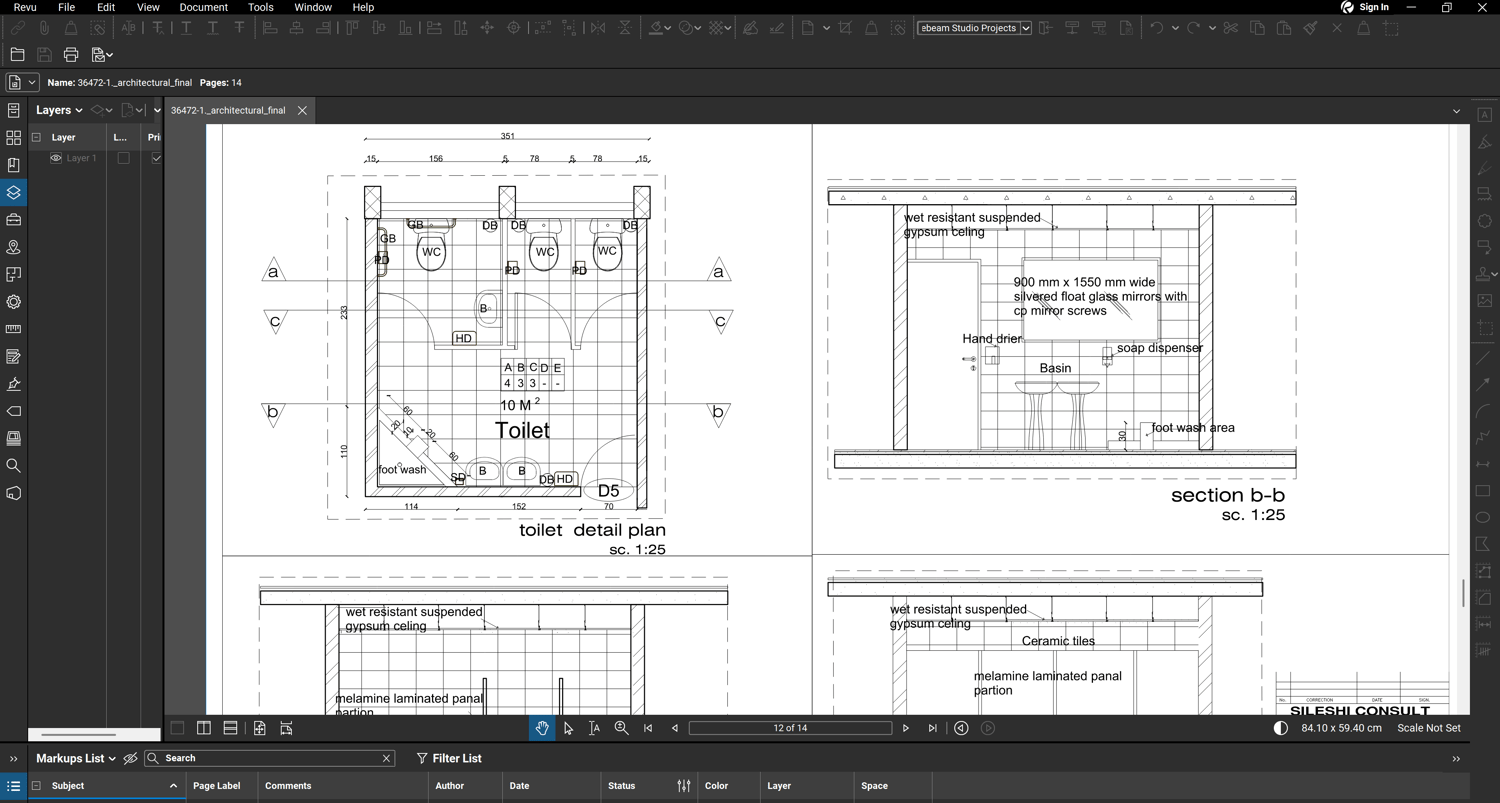The width and height of the screenshot is (1500, 803).
Task: Toggle list view icon in Markups List
Action: 14,786
